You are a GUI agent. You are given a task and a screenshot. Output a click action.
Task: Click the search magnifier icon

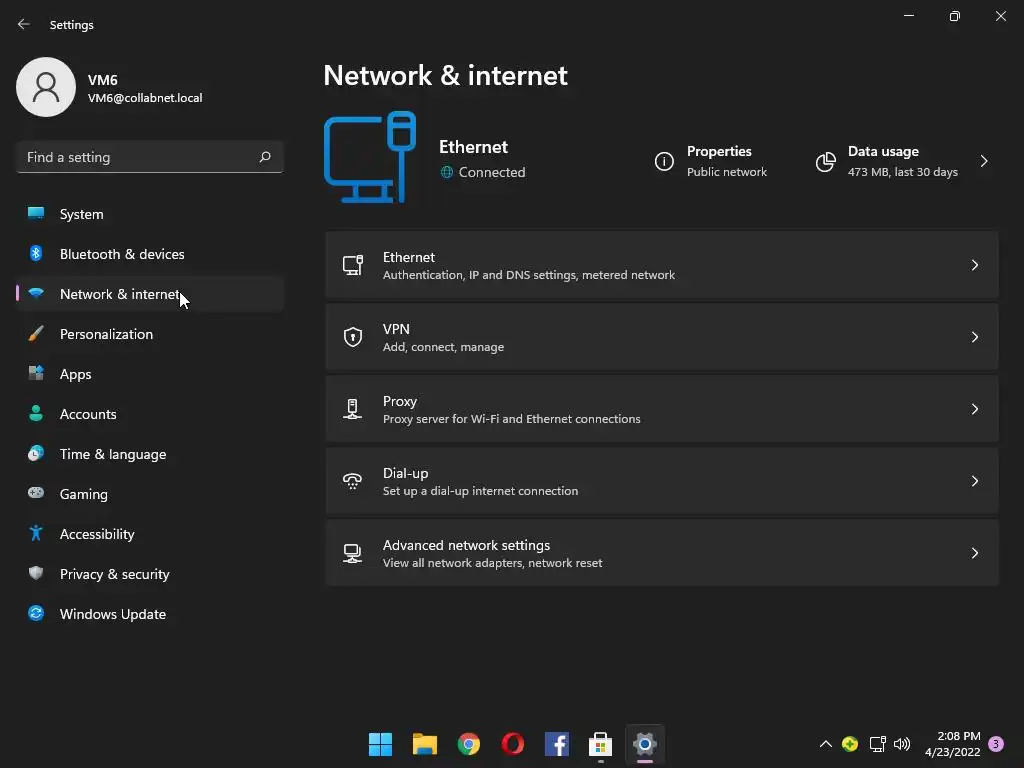coord(265,157)
